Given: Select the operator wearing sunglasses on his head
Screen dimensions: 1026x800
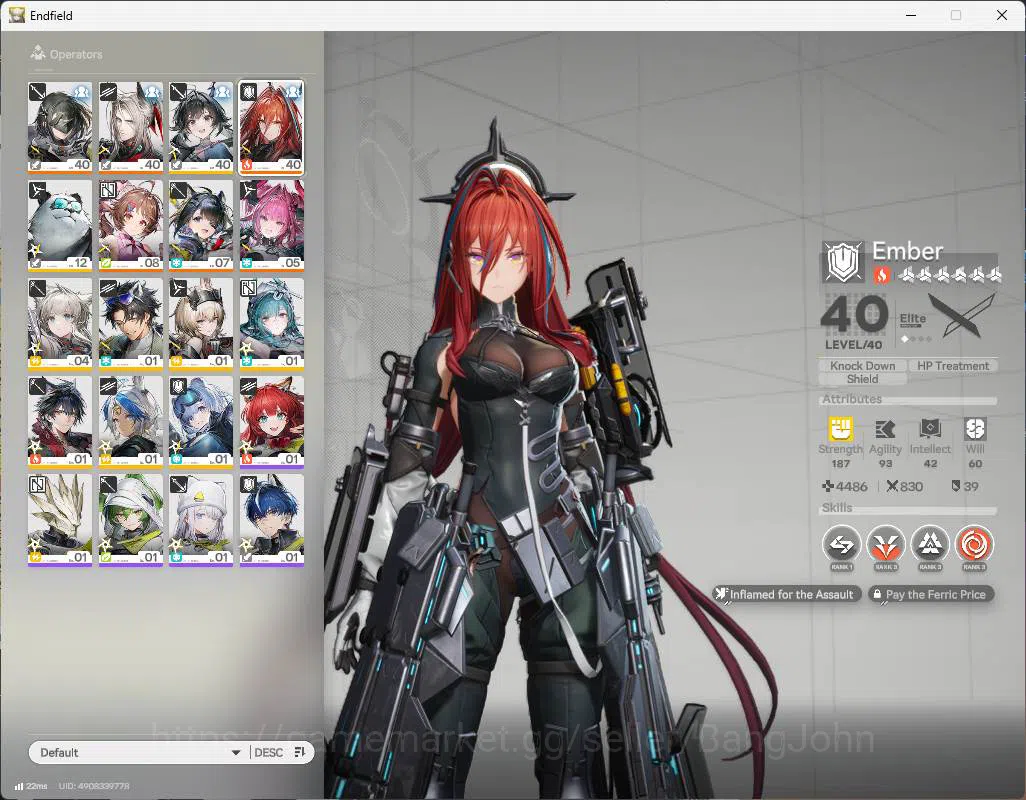Looking at the screenshot, I should pyautogui.click(x=131, y=324).
